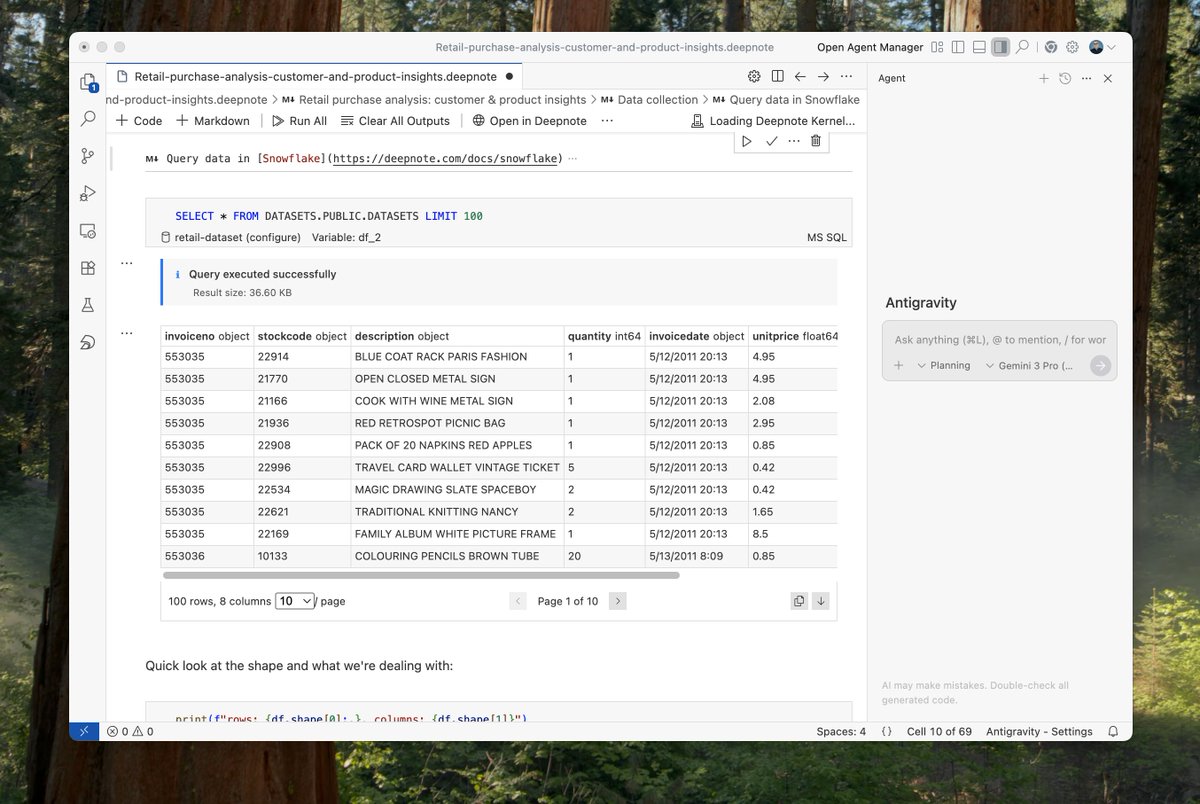
Task: Go forward using the right arrow
Action: pos(823,76)
